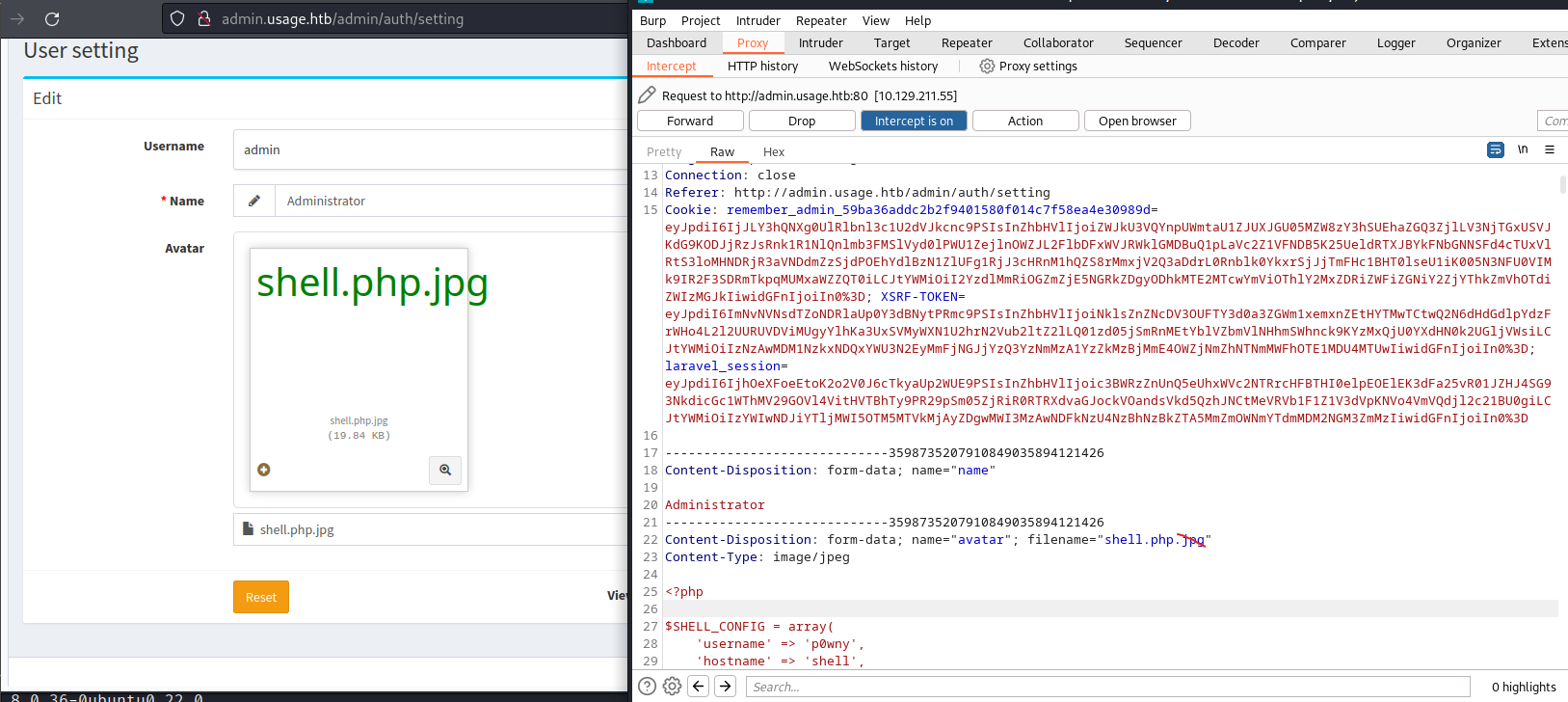This screenshot has width=1568, height=702.
Task: Click the Username field containing admin
Action: click(x=431, y=149)
